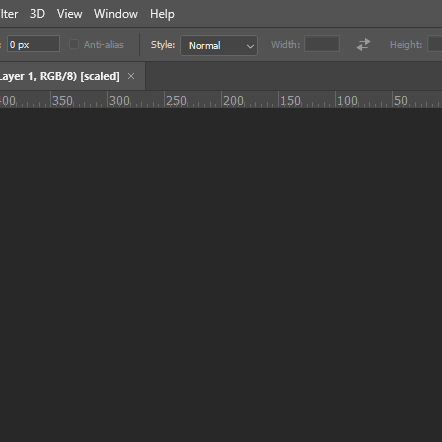
Task: Swap width and height with arrows icon
Action: pyautogui.click(x=363, y=44)
